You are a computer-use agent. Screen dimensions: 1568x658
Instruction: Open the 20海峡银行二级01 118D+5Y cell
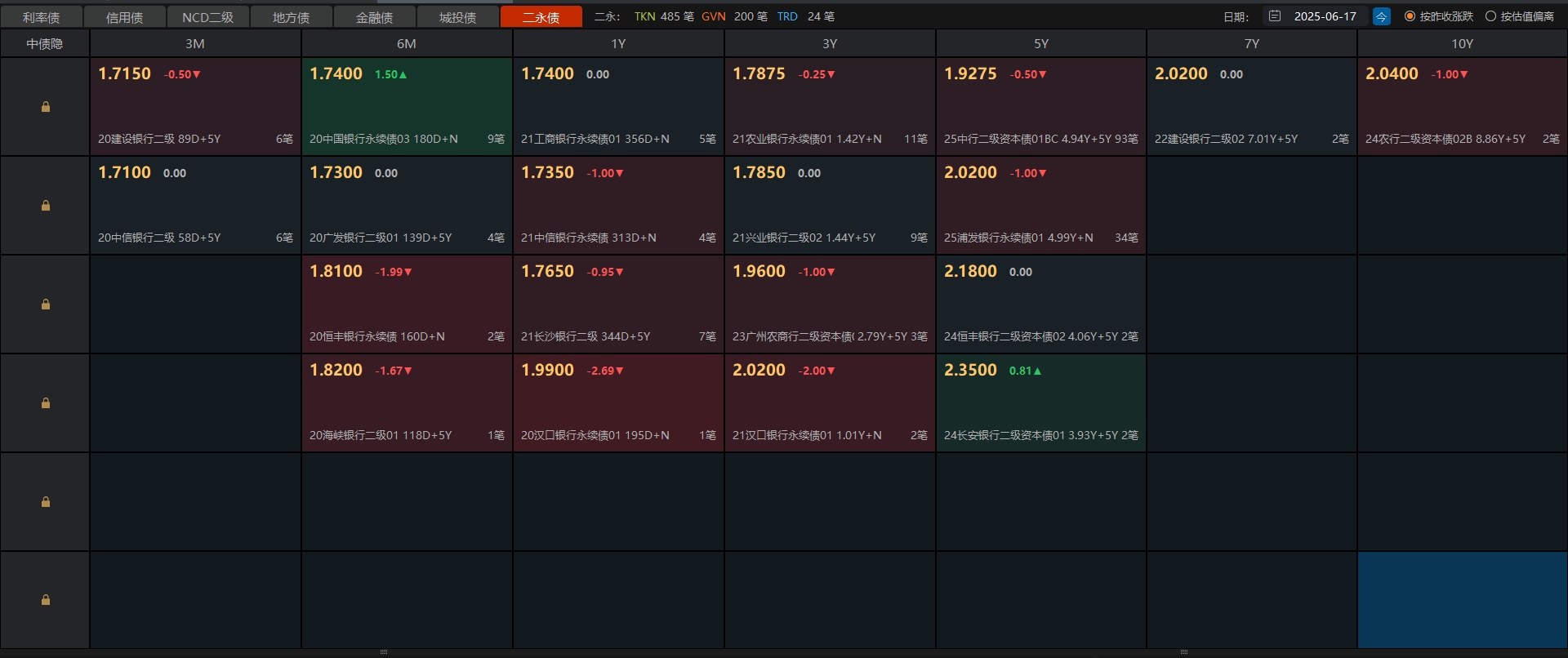tap(407, 403)
